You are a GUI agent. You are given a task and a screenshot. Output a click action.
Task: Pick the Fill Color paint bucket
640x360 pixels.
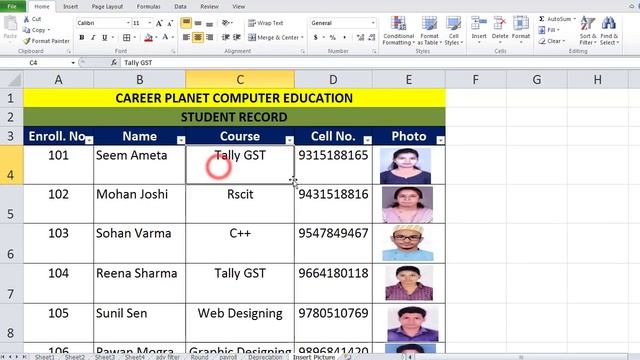pyautogui.click(x=148, y=38)
